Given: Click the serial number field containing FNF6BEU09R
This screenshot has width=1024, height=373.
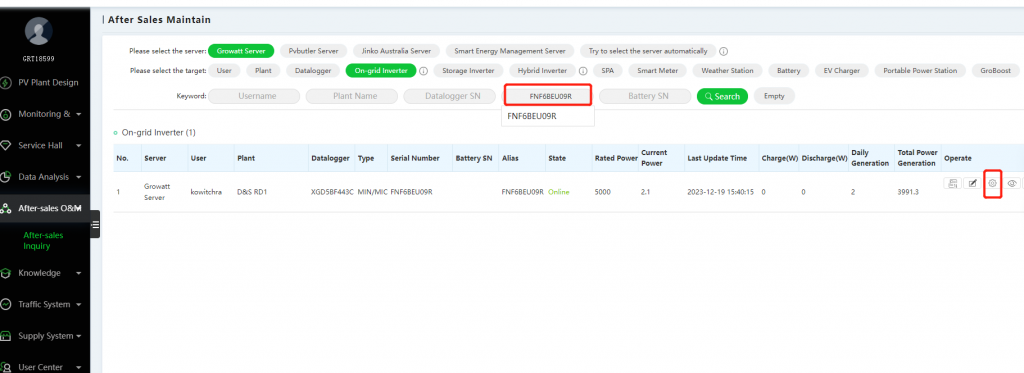Looking at the screenshot, I should [547, 95].
